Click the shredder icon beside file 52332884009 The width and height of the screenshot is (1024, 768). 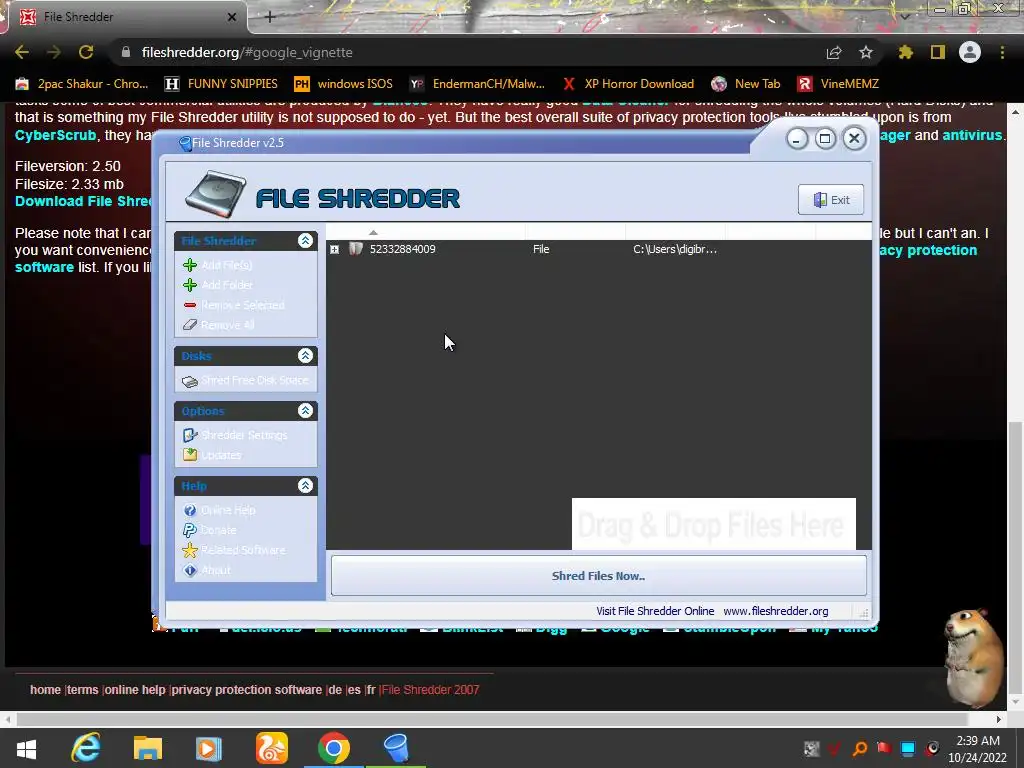pyautogui.click(x=356, y=249)
